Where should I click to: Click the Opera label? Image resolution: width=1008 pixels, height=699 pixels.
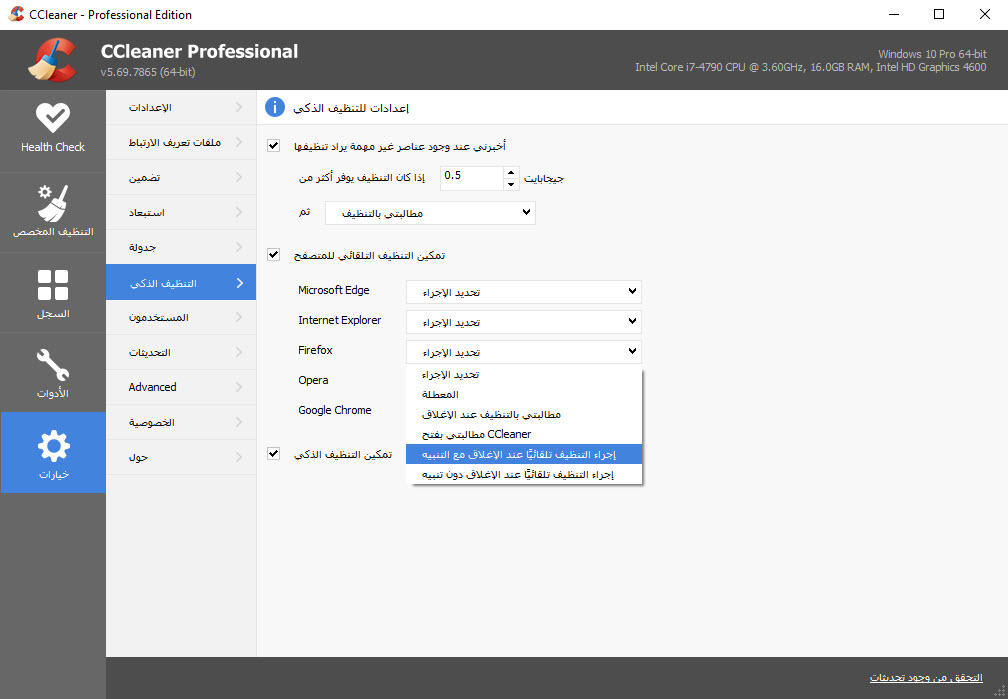tap(313, 380)
